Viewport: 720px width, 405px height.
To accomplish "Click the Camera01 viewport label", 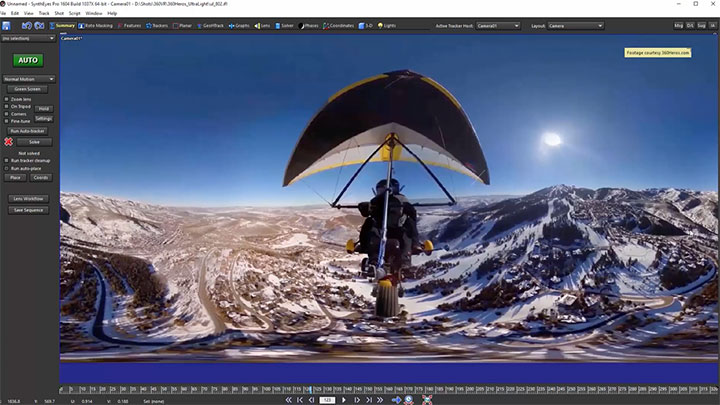I will point(71,39).
